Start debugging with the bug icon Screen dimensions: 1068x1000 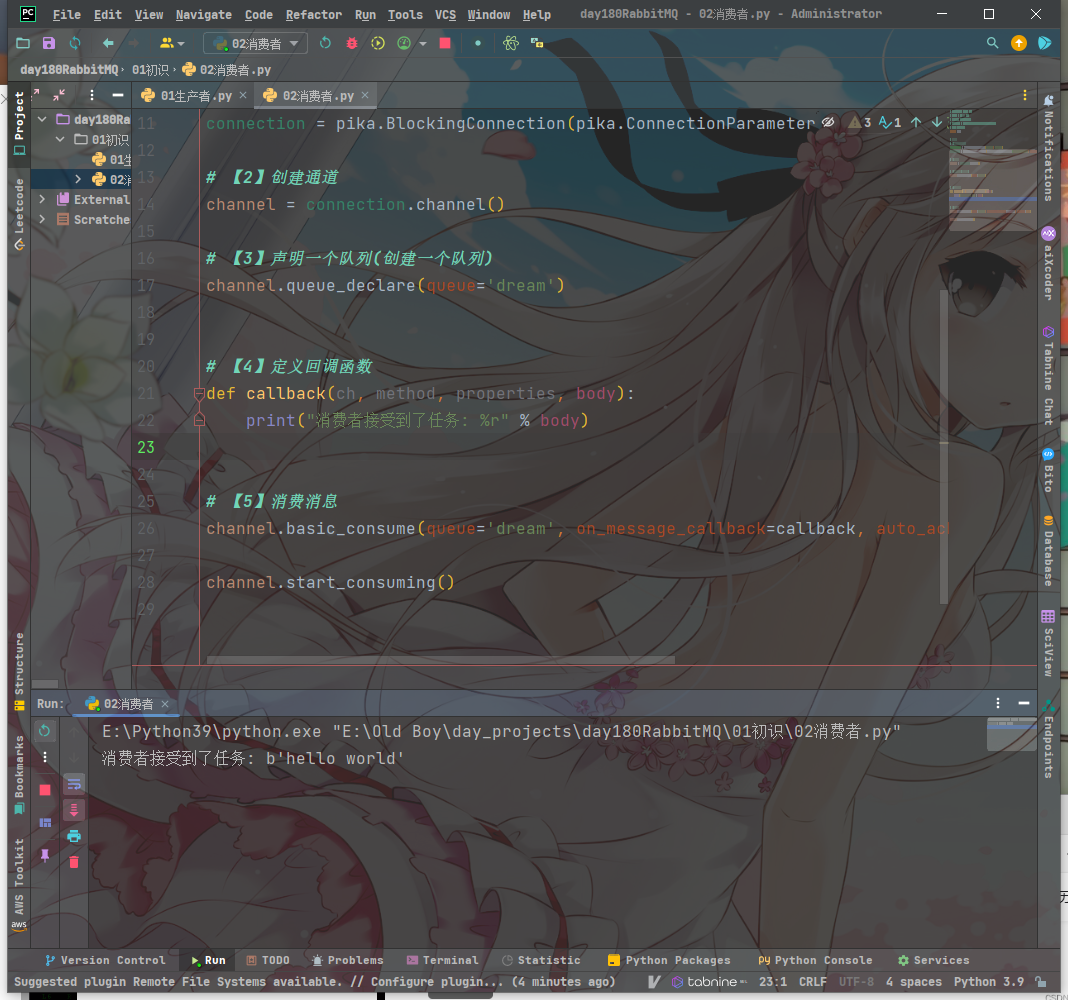351,44
